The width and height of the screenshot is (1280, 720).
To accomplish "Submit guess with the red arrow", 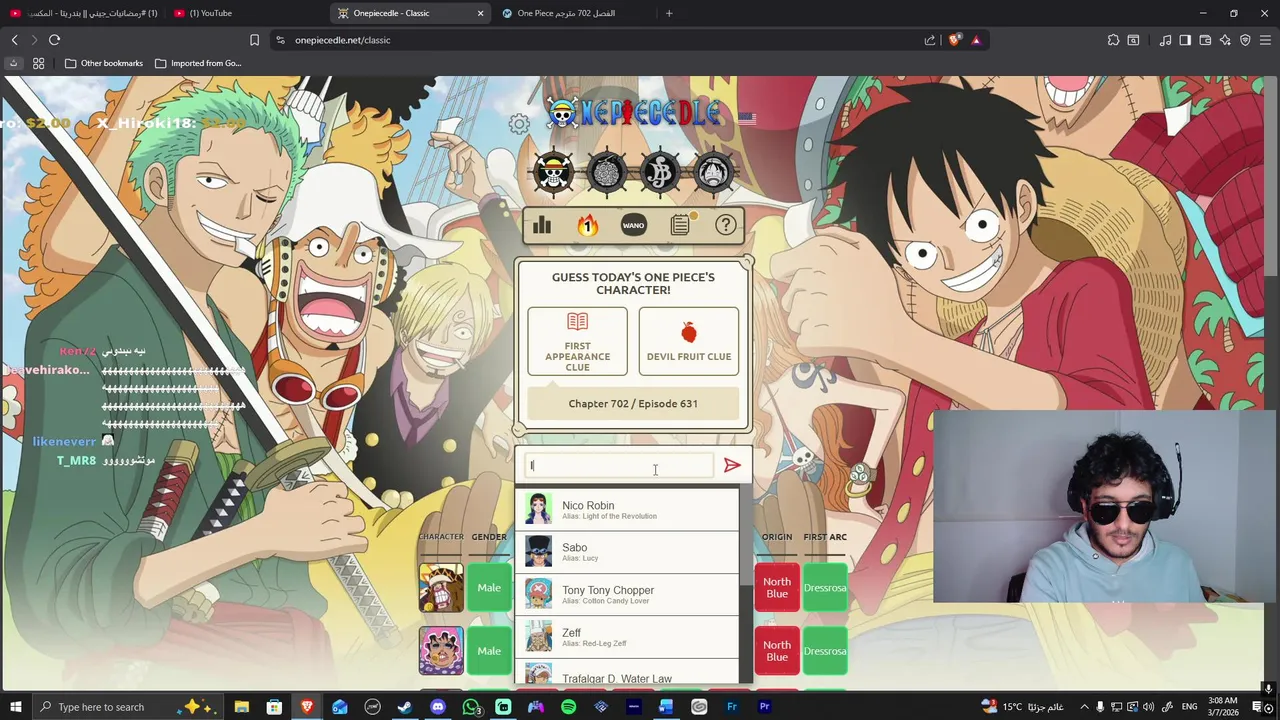I will tap(732, 465).
